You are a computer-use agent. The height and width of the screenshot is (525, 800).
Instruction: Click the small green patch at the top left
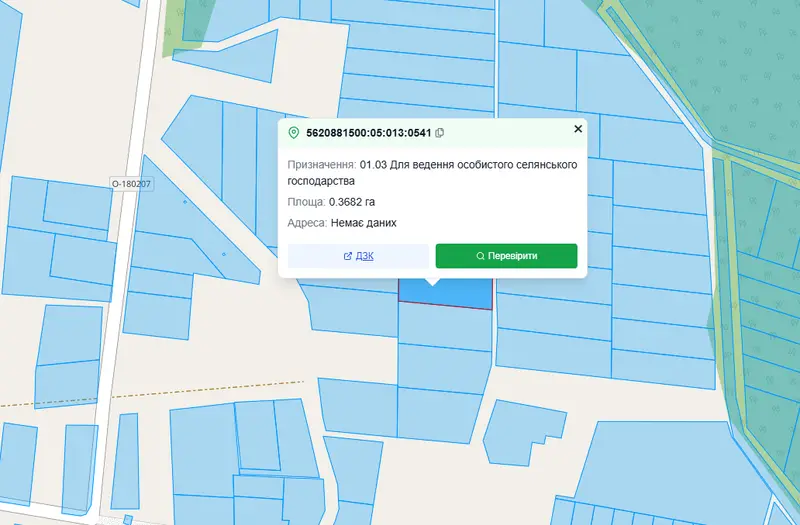[176, 31]
